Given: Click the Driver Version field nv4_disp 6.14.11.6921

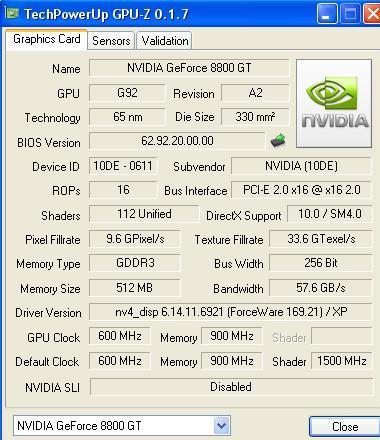Looking at the screenshot, I should pyautogui.click(x=231, y=312).
